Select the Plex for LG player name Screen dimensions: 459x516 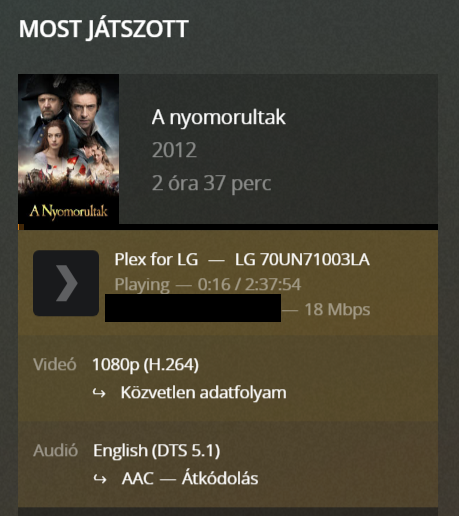[156, 259]
